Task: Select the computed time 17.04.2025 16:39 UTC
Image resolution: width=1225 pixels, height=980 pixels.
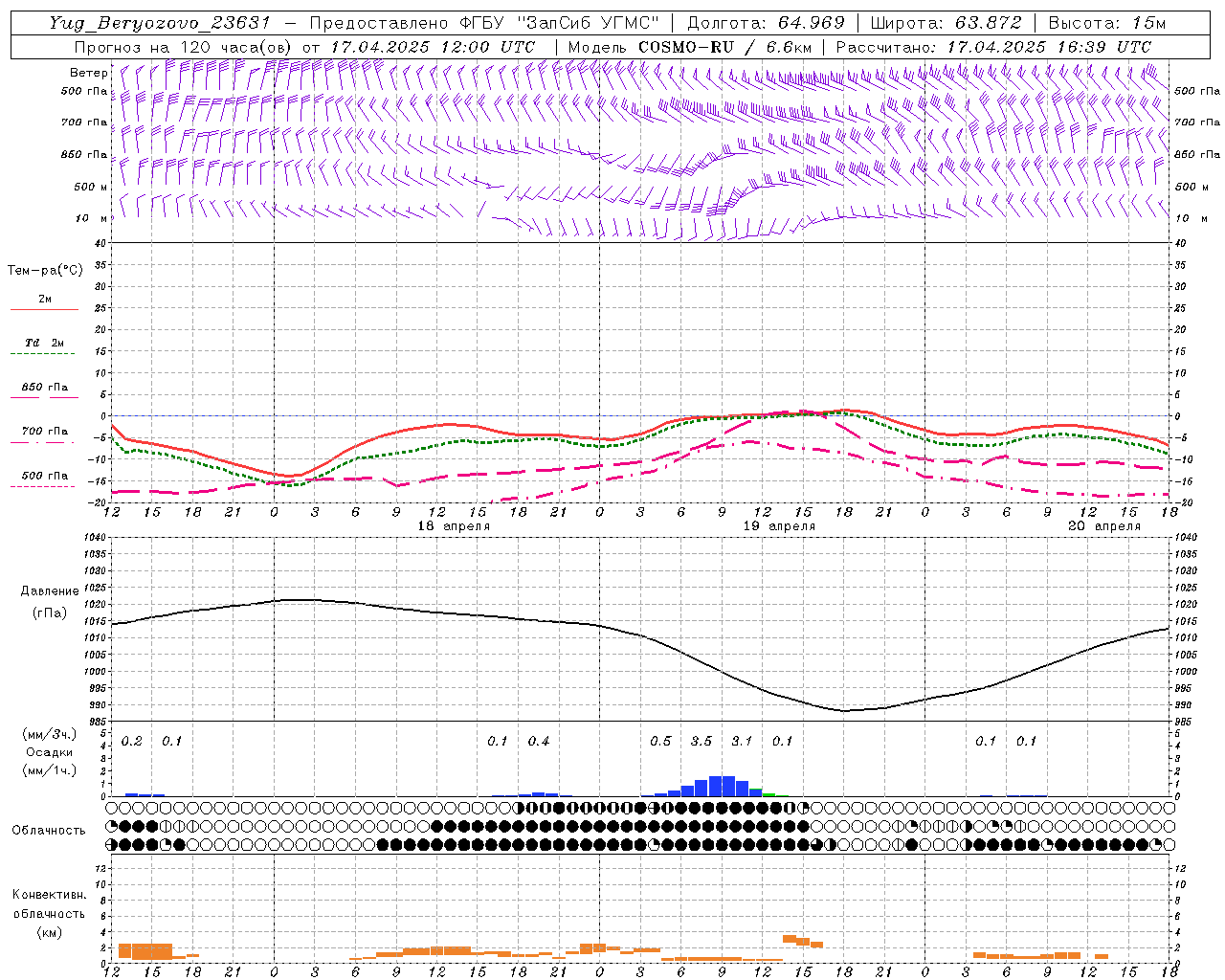Action: [x=1049, y=47]
